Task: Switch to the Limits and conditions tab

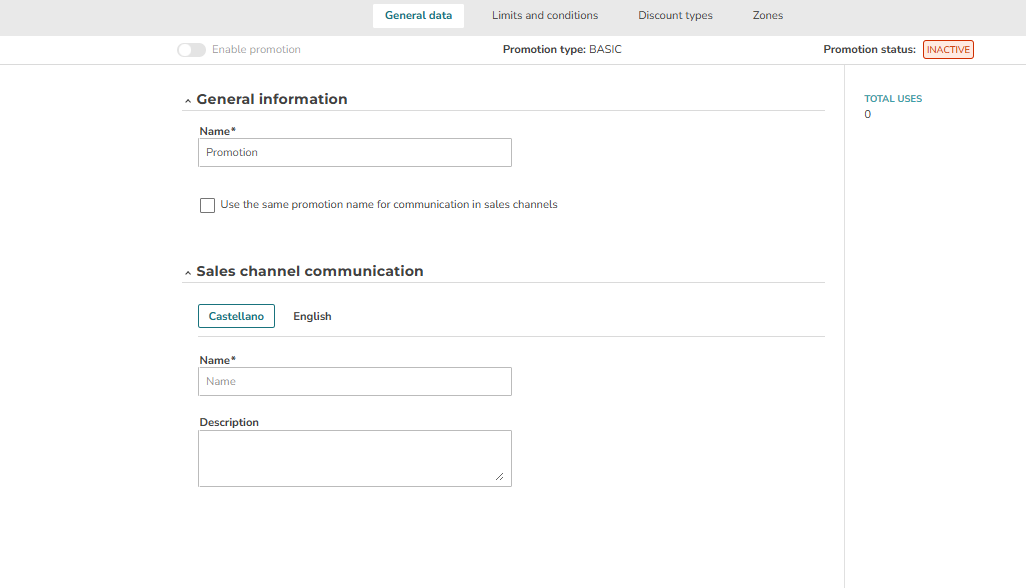Action: [544, 16]
